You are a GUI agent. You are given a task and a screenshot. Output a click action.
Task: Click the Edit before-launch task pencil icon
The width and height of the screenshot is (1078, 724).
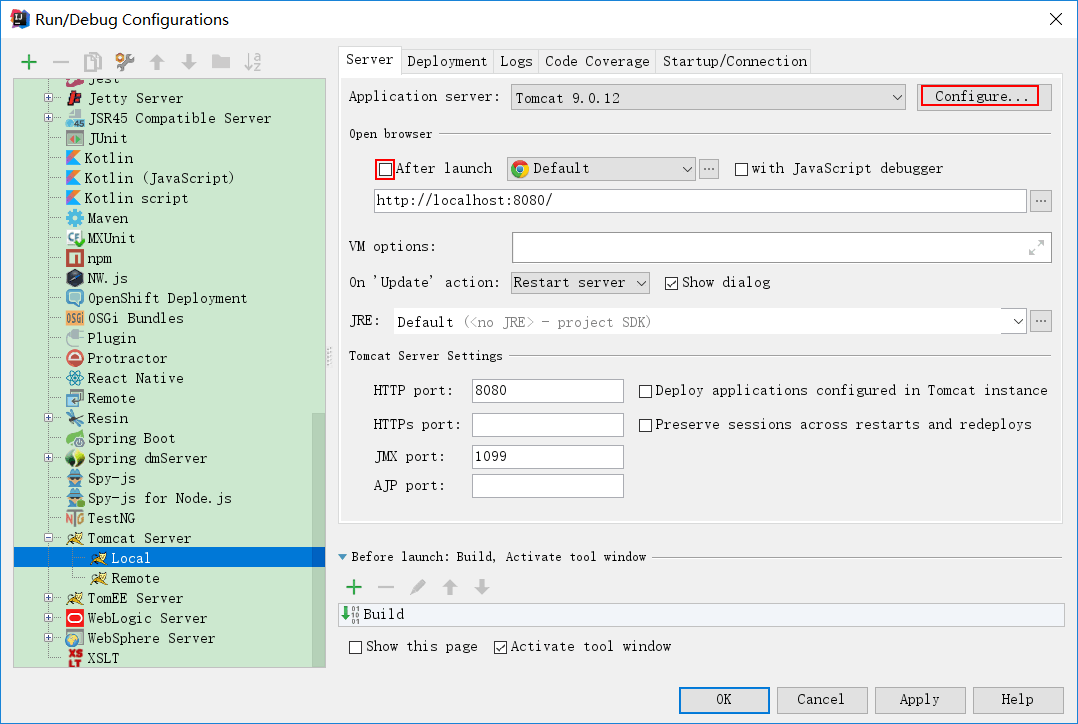pyautogui.click(x=417, y=587)
